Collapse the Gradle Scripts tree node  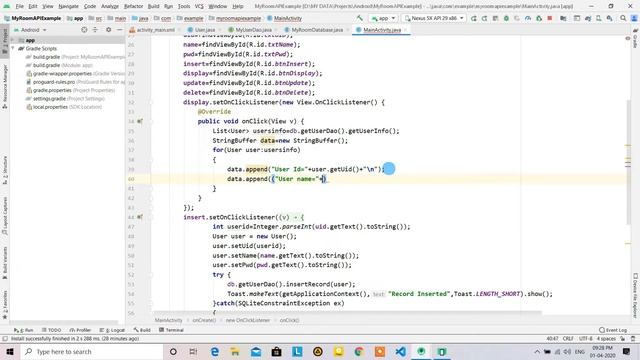point(13,49)
